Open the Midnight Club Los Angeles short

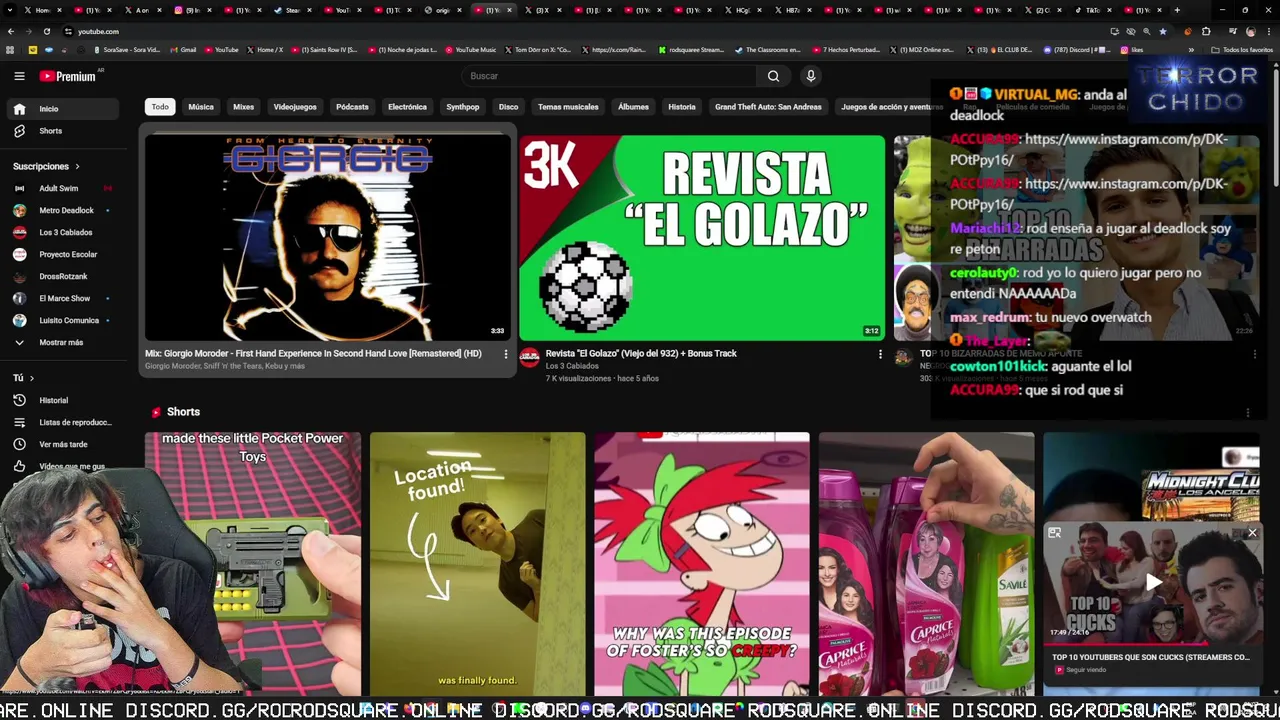[x=1151, y=475]
